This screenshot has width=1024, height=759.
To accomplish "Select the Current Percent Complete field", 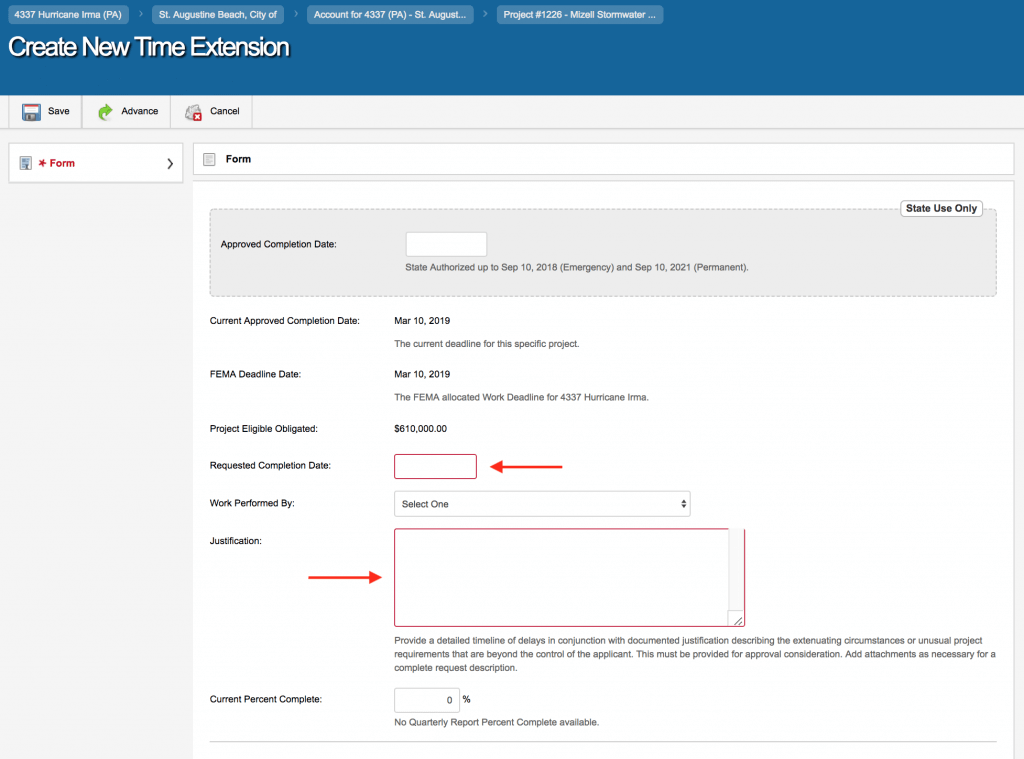I will coord(426,700).
